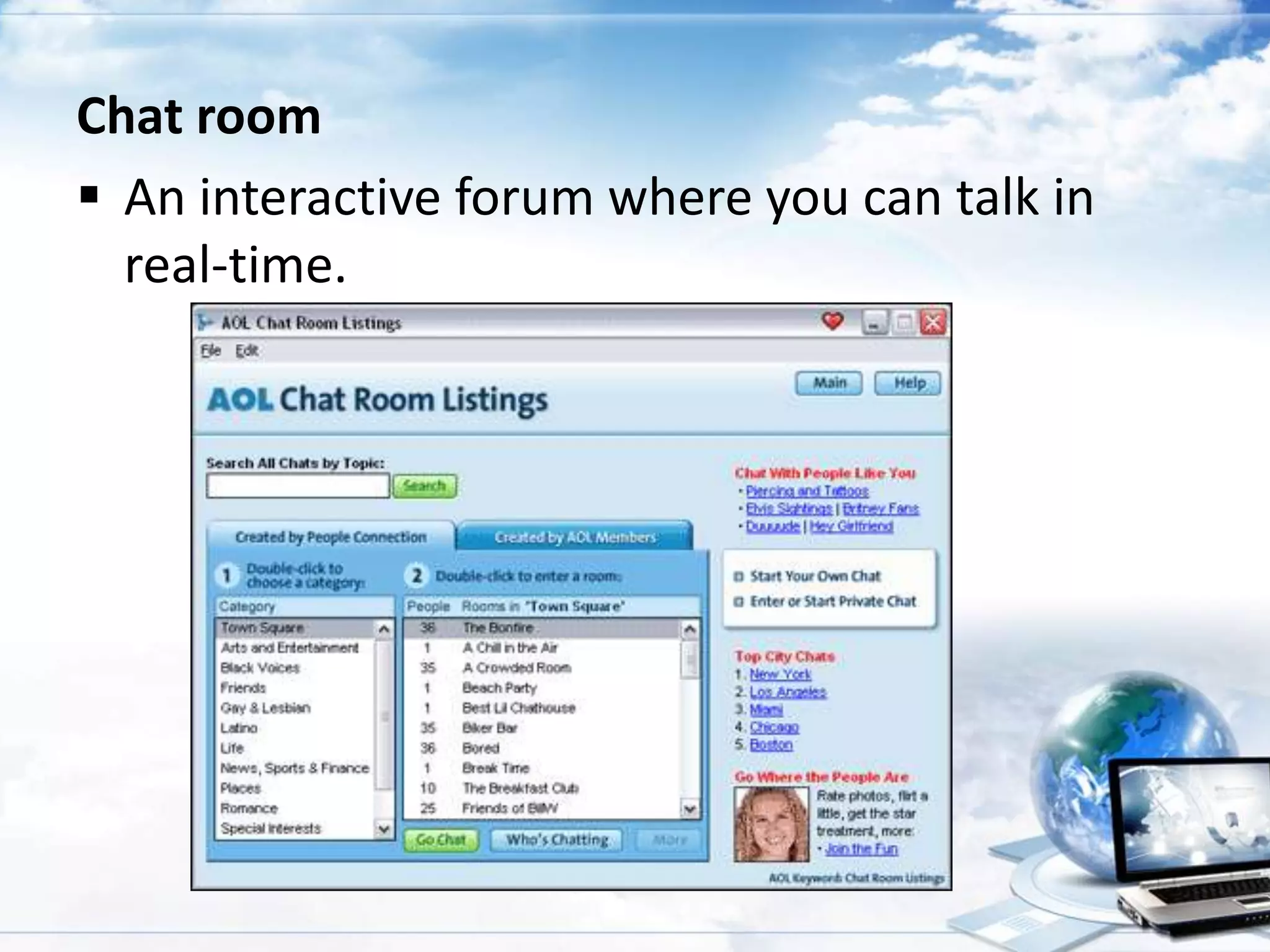
Task: Select Beach Party room
Action: coord(543,688)
